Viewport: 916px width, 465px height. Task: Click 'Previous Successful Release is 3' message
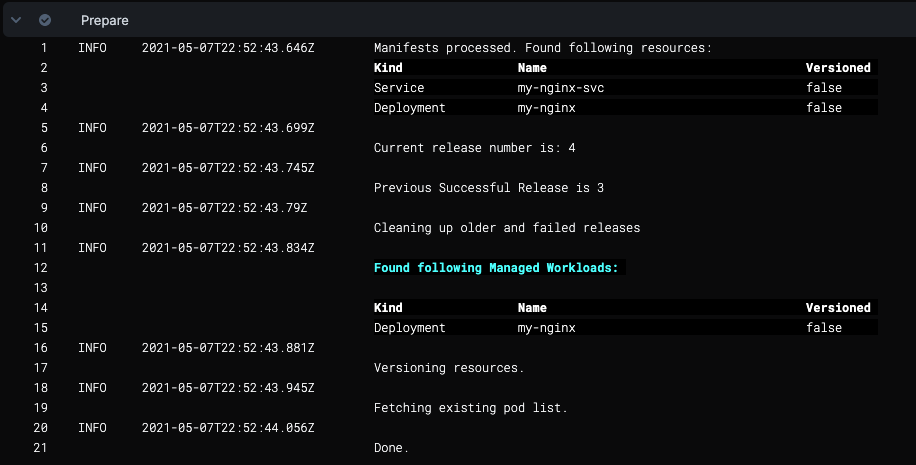click(488, 188)
